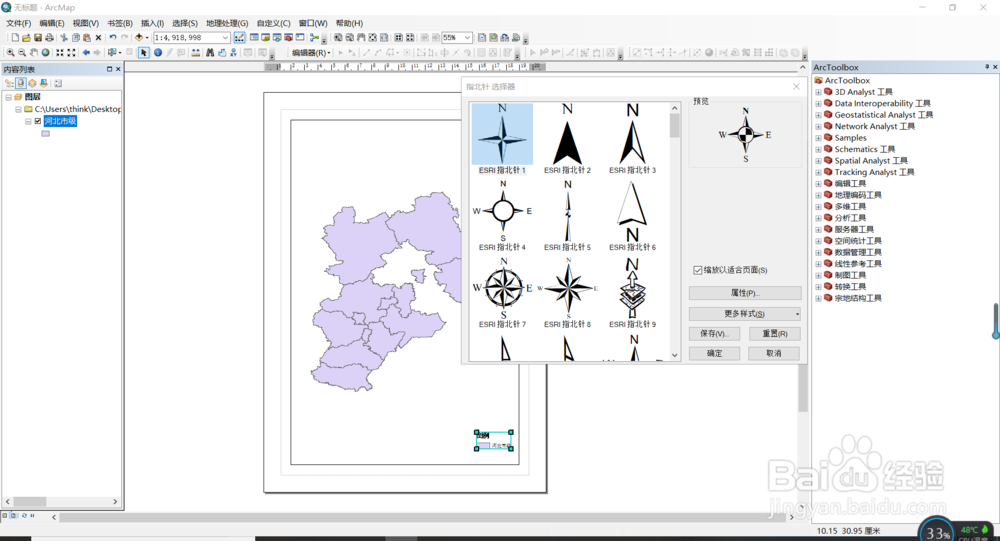Click the Cut scissors icon
Viewport: 1000px width, 541px height.
coord(64,38)
